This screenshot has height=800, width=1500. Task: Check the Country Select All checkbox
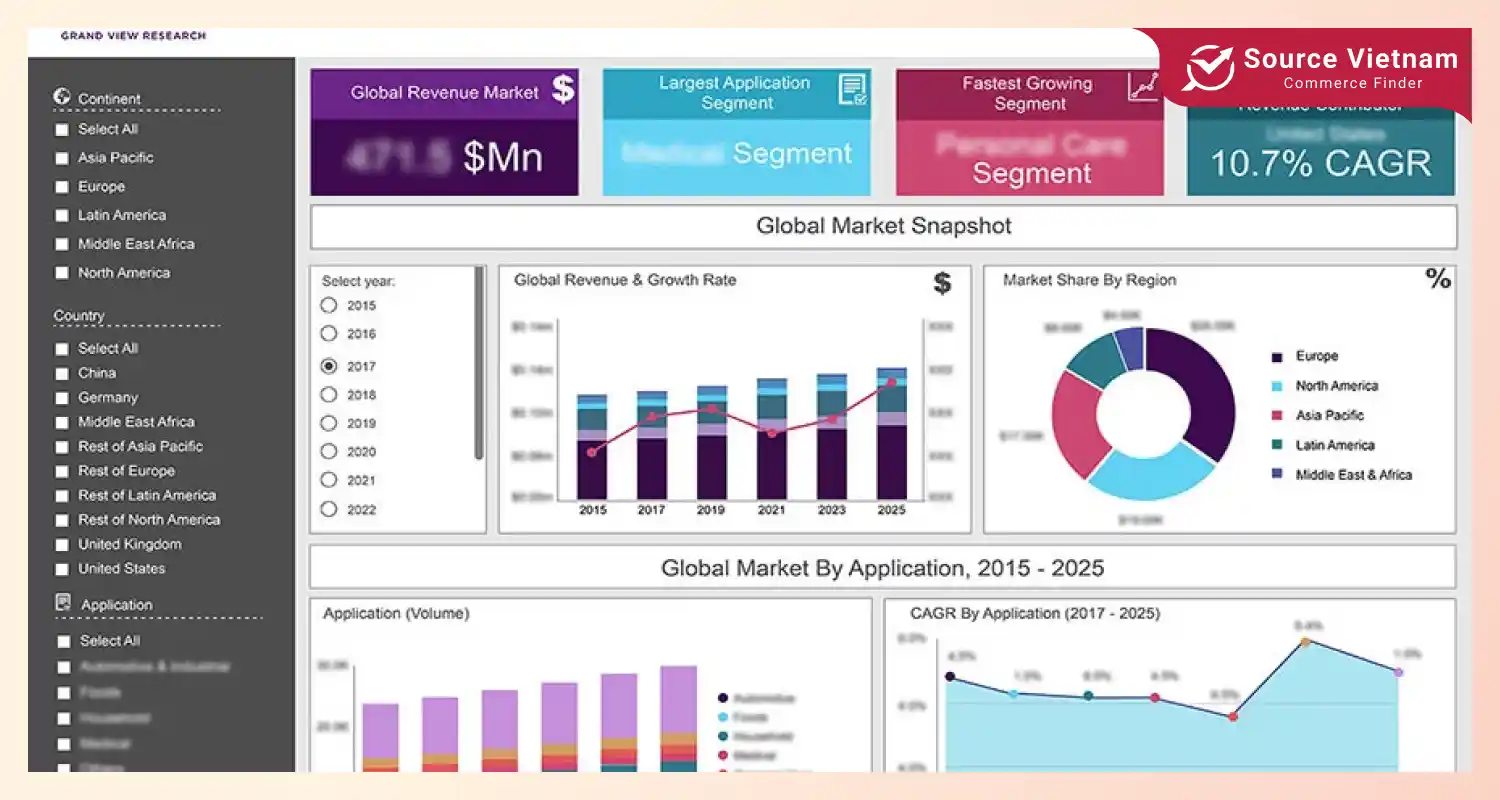click(x=62, y=349)
